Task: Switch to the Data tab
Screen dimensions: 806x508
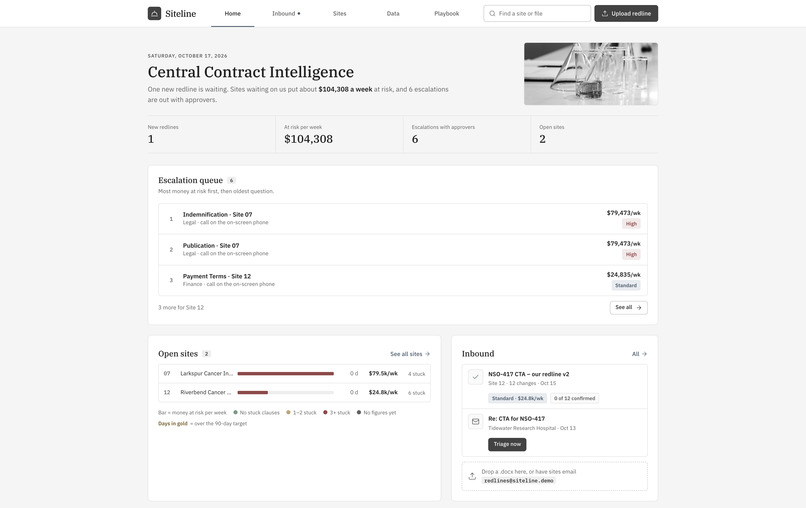Action: (x=393, y=13)
